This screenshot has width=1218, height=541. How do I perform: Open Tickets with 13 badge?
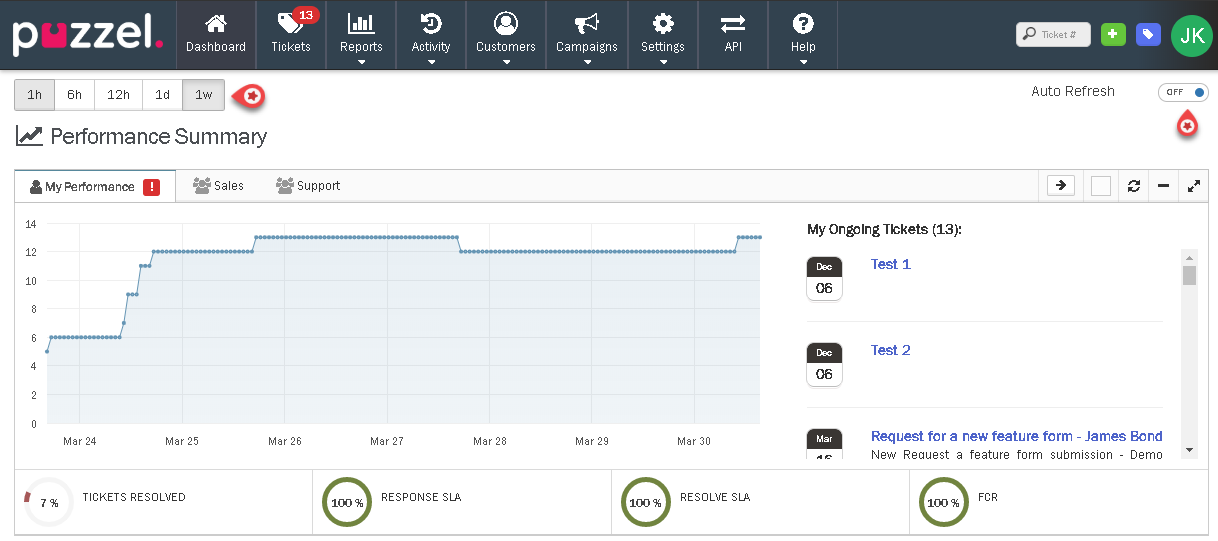point(291,34)
